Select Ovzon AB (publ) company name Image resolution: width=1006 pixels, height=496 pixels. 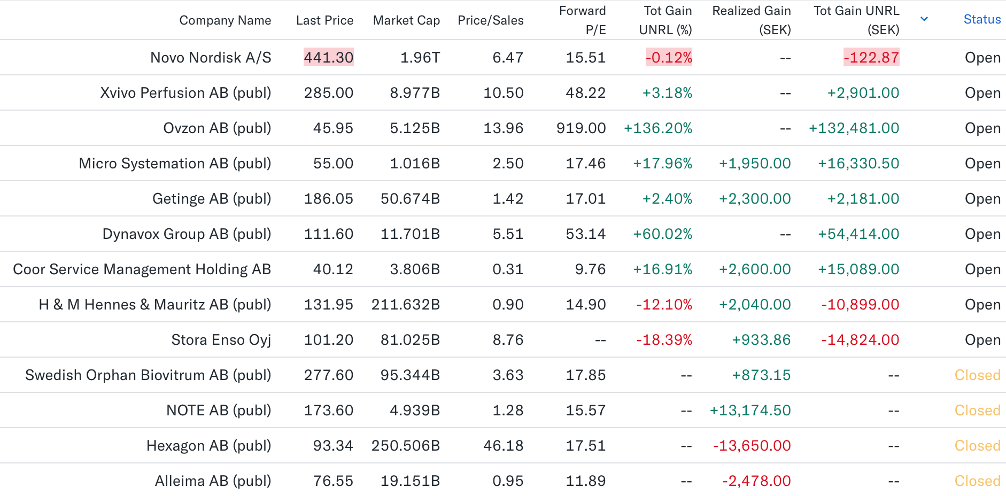pos(217,128)
